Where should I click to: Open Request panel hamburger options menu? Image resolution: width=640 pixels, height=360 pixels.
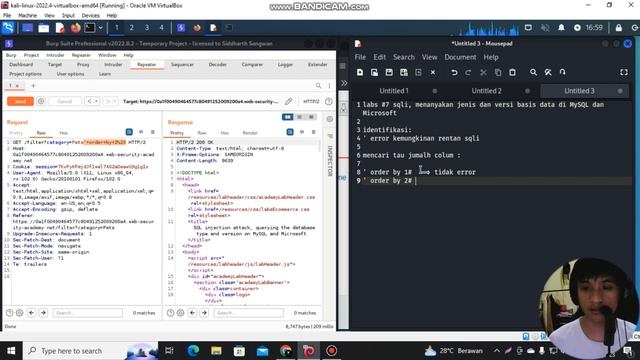point(153,132)
